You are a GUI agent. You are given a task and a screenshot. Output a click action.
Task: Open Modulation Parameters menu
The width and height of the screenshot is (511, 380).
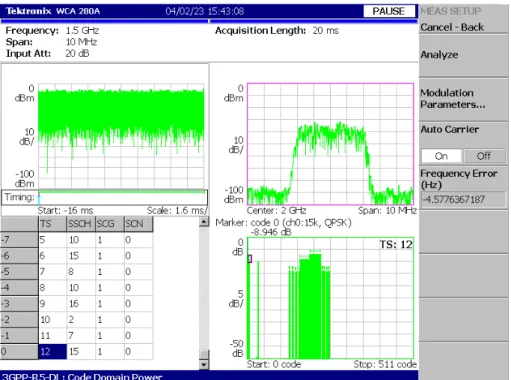[463, 99]
